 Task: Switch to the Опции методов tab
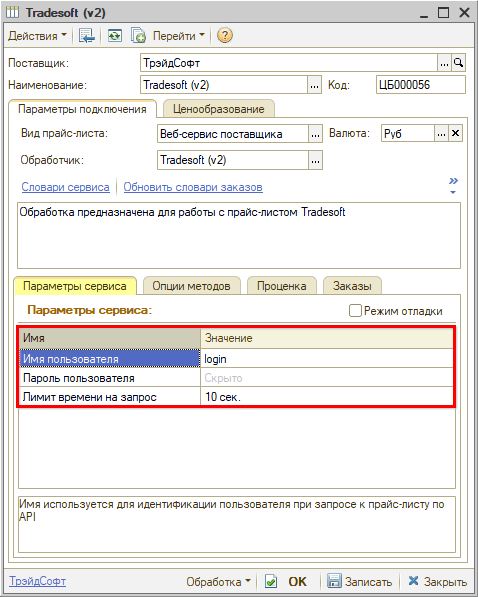[x=192, y=286]
